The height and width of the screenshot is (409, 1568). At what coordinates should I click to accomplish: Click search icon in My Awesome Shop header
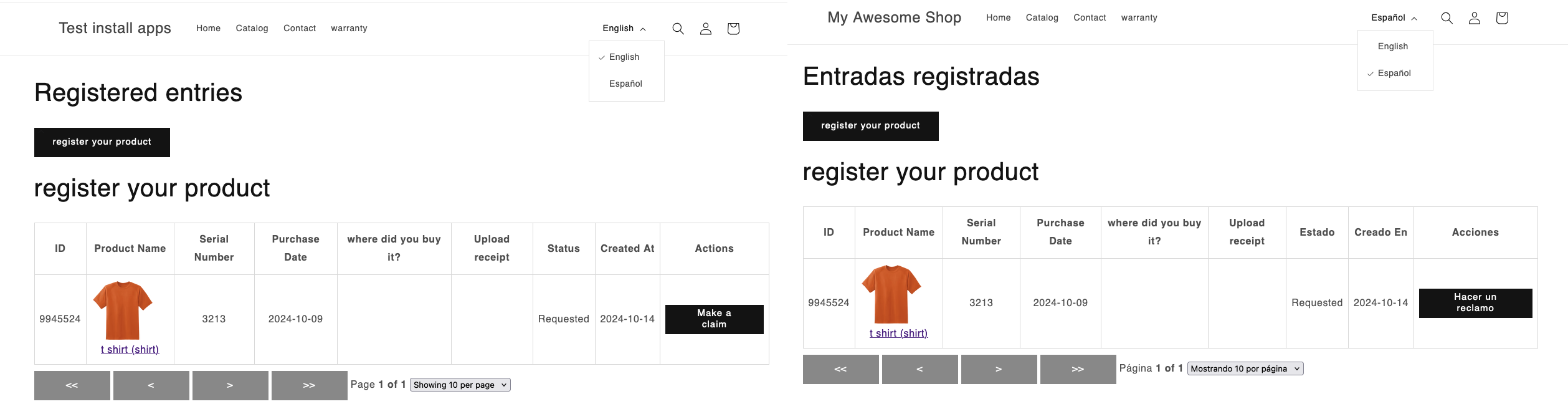click(x=1447, y=18)
